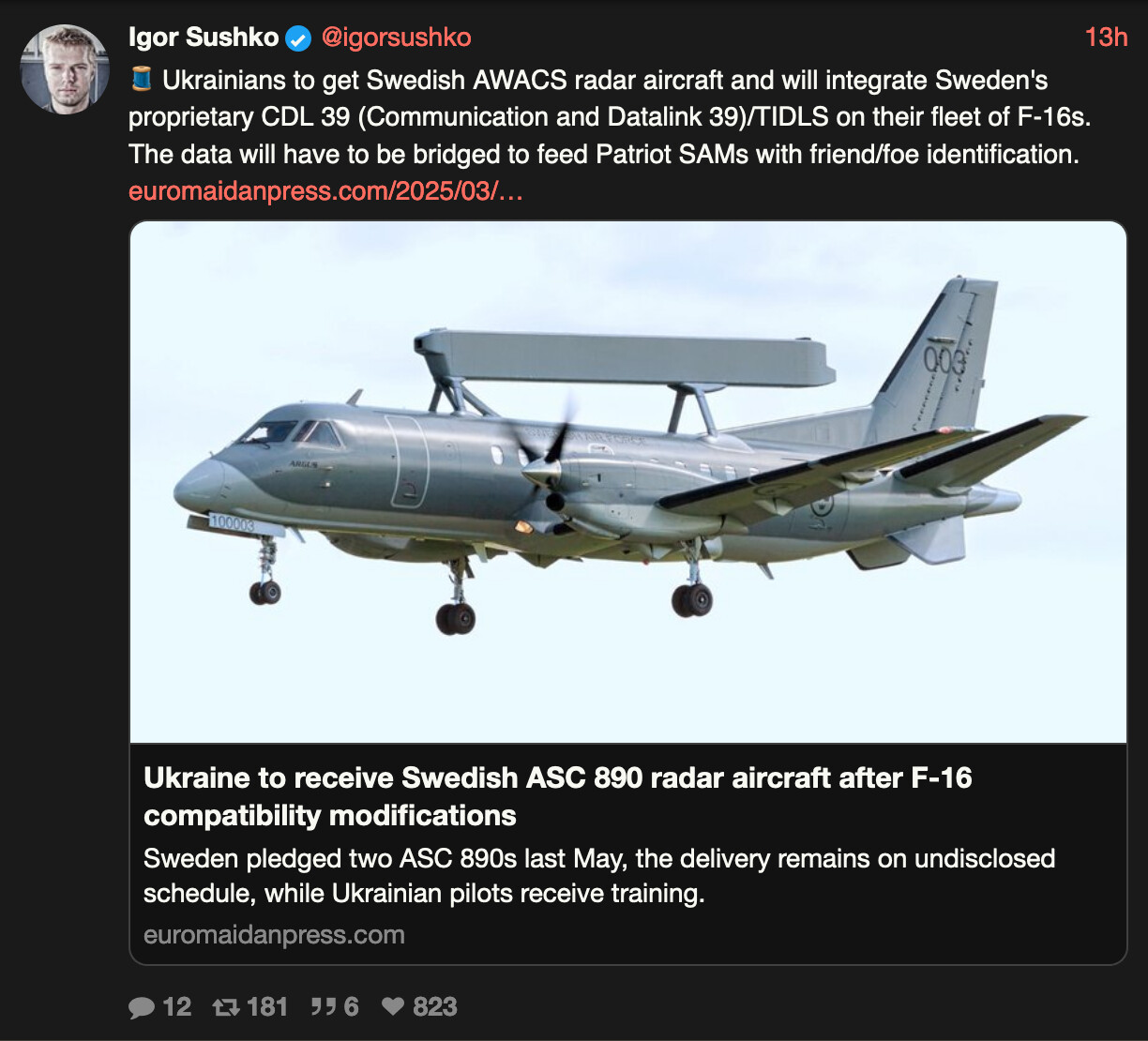Like the post with the heart icon
Screen dimensions: 1148x1041
[393, 1007]
